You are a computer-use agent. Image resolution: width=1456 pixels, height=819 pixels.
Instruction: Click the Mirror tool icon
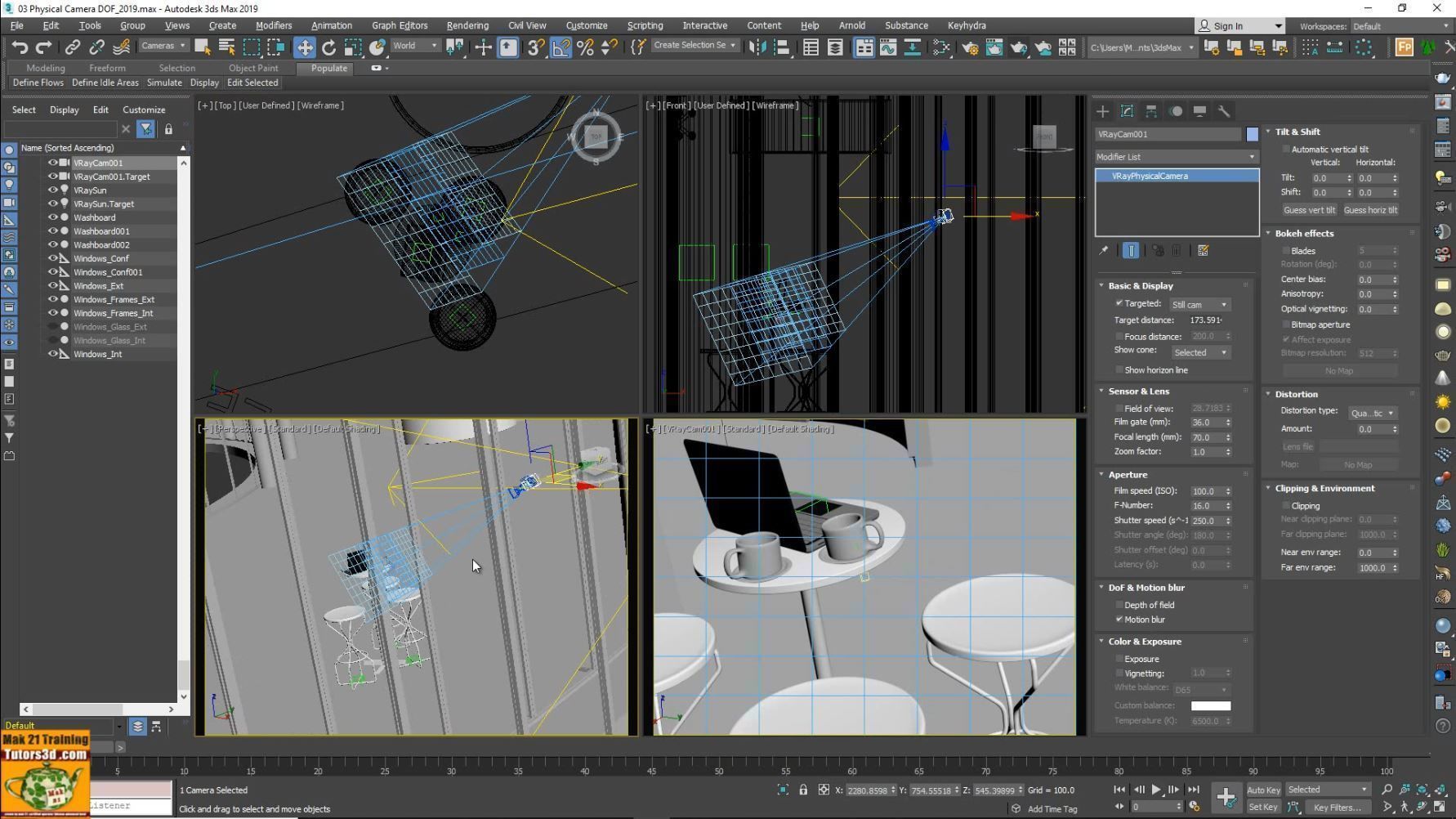coord(757,47)
